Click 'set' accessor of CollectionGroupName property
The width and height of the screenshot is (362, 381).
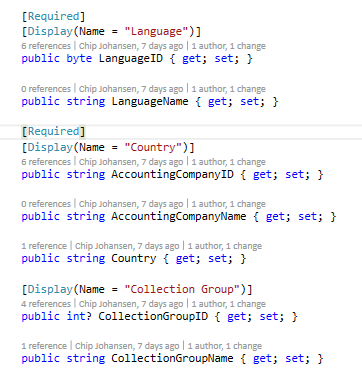(295, 358)
